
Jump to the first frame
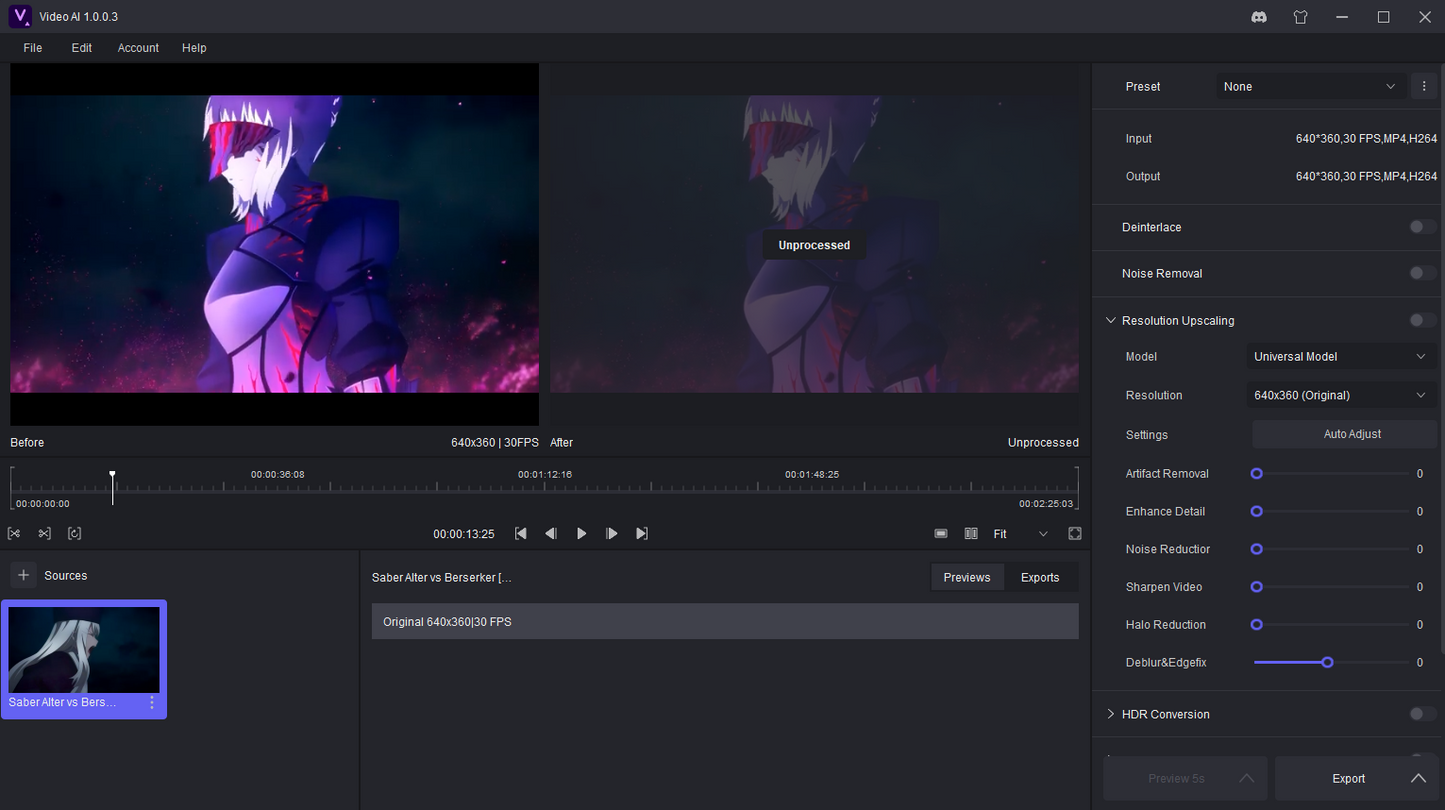point(521,534)
